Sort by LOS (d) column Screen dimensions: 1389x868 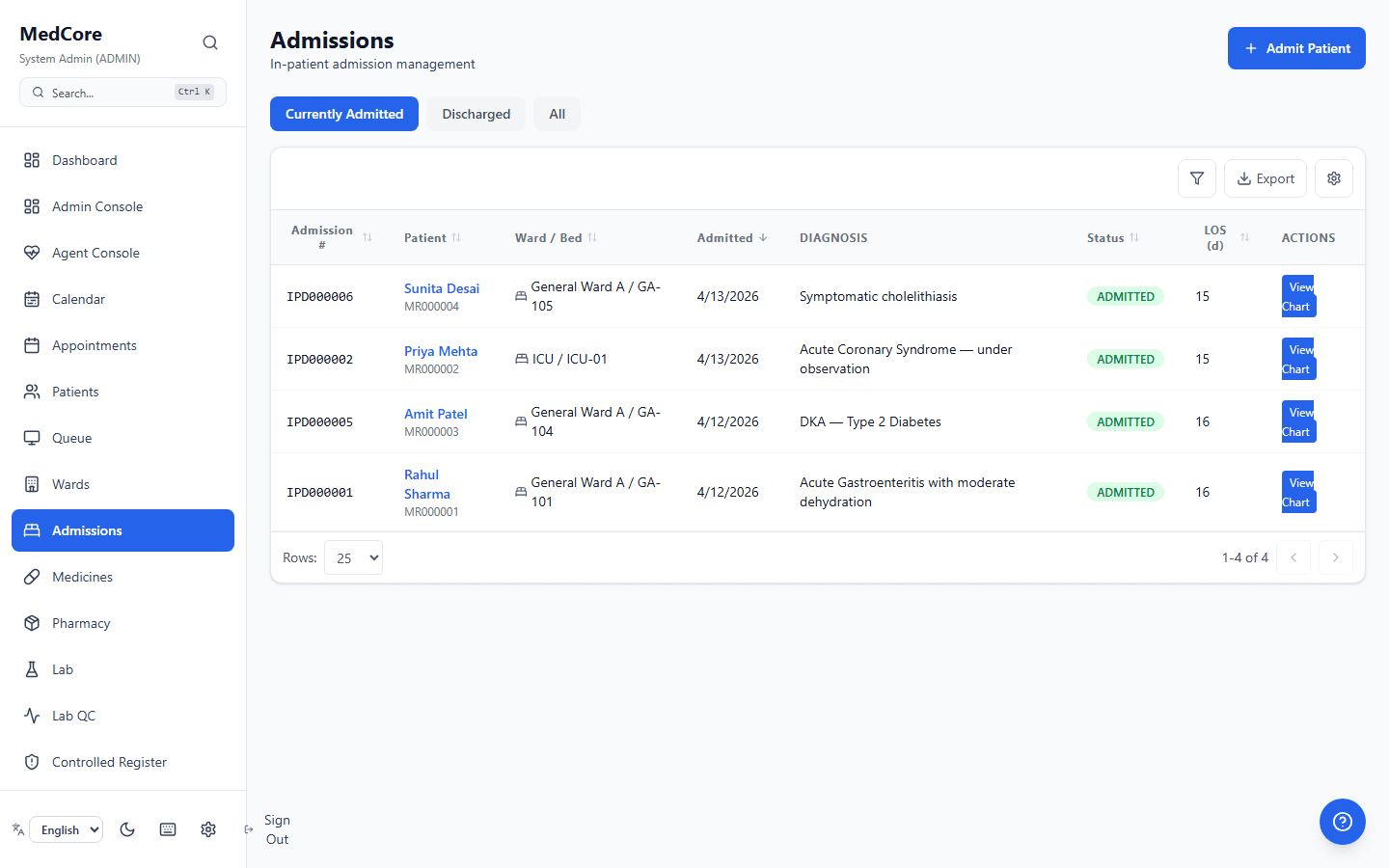(1224, 237)
